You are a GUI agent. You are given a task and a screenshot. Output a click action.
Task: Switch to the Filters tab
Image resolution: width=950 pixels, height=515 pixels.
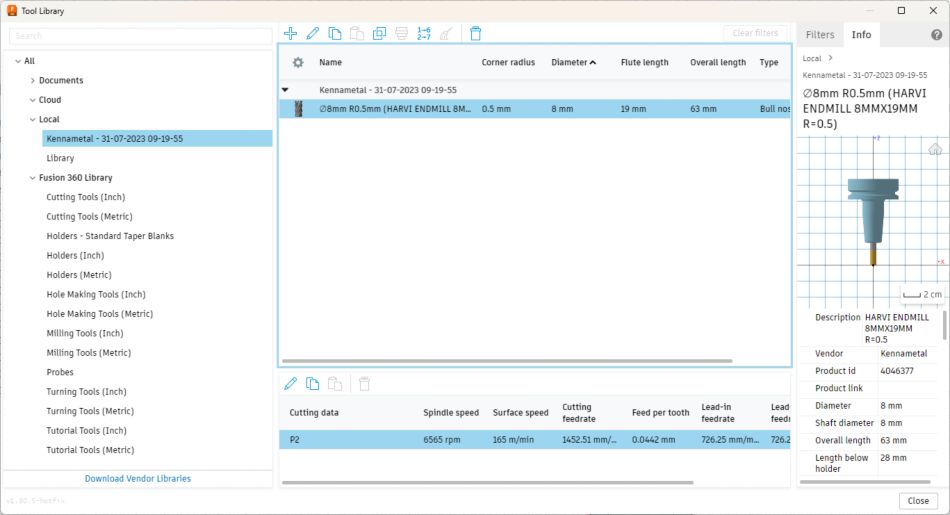(820, 35)
